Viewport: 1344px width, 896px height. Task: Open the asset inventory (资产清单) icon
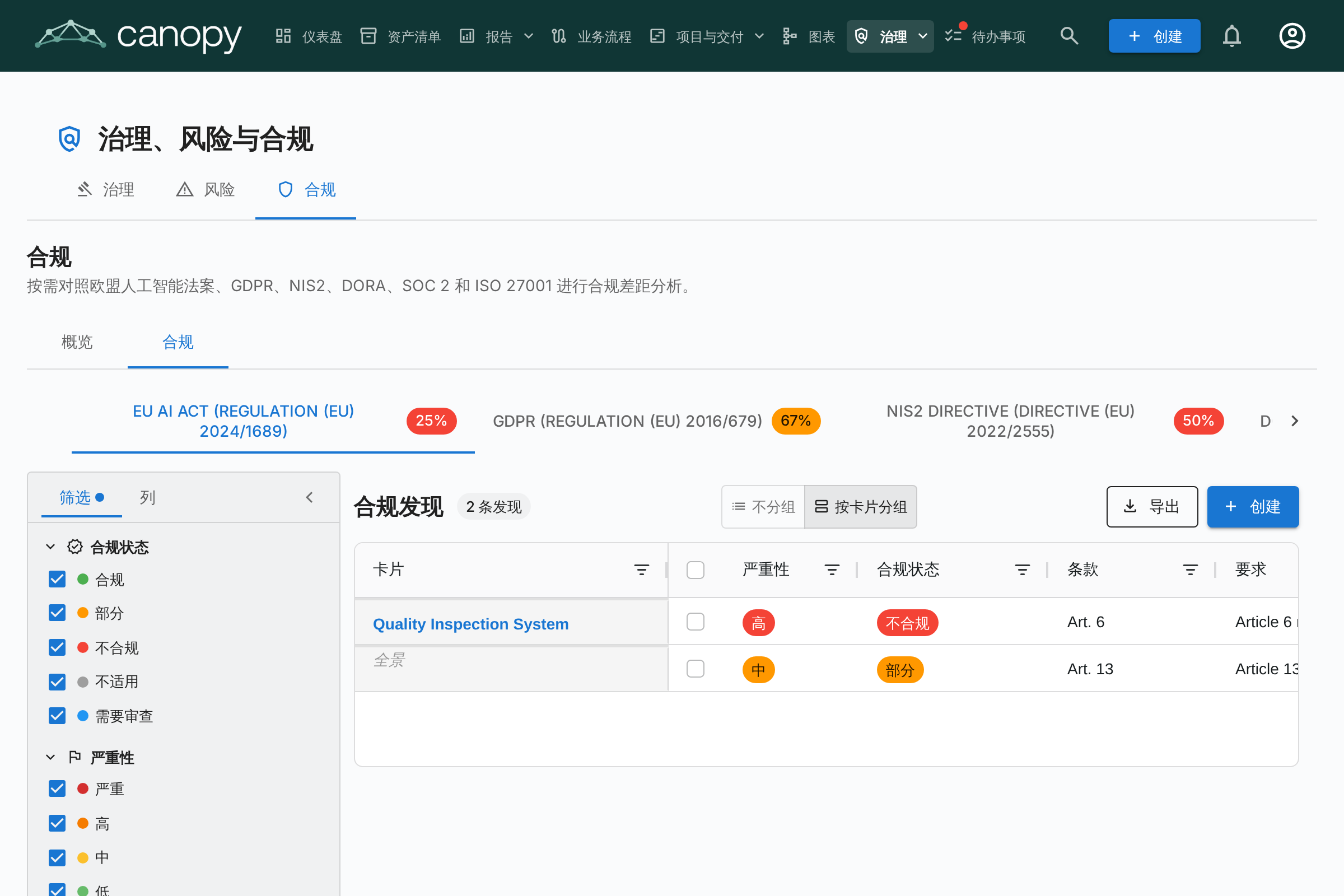368,36
